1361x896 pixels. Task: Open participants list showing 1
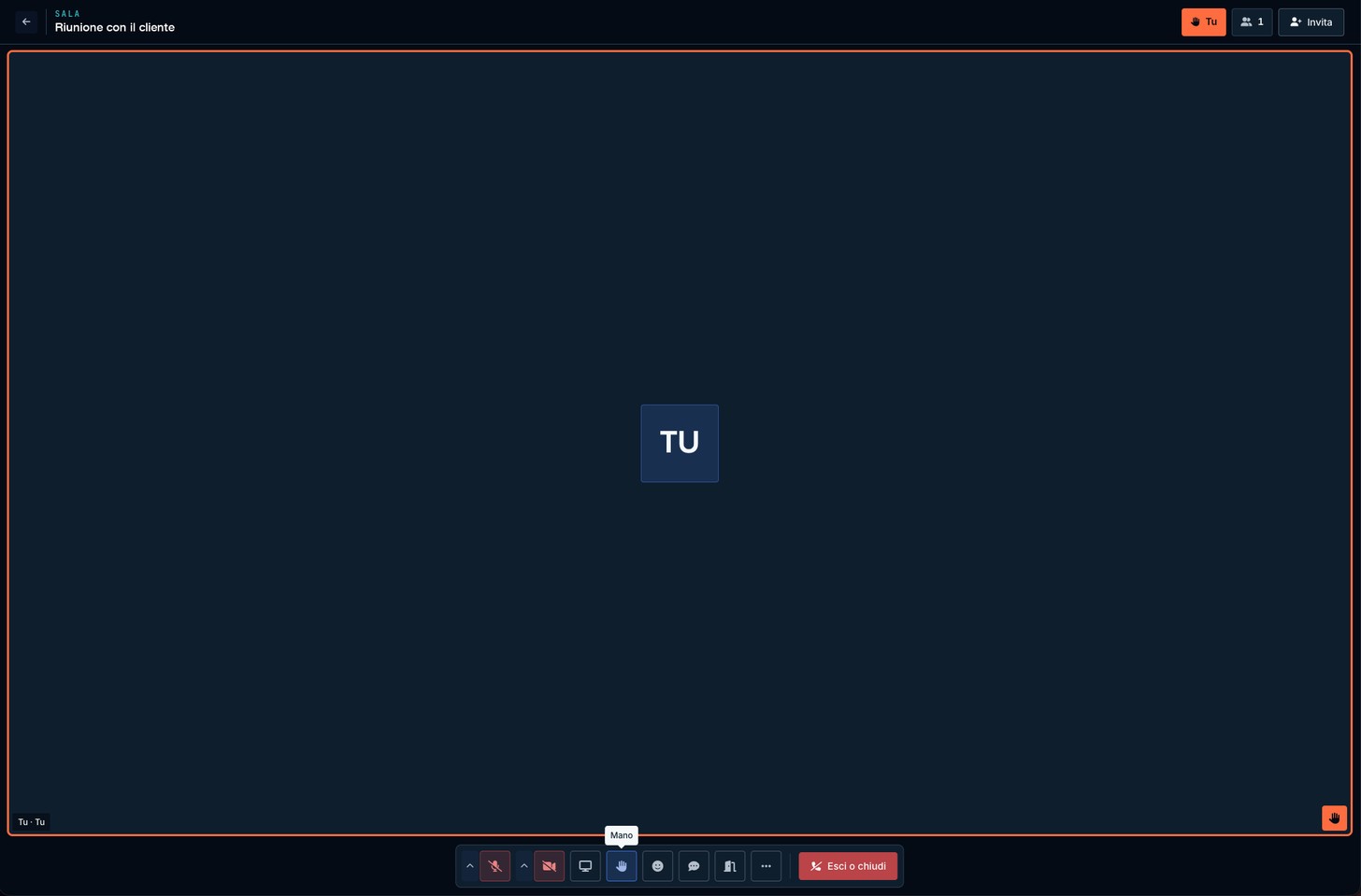point(1252,22)
